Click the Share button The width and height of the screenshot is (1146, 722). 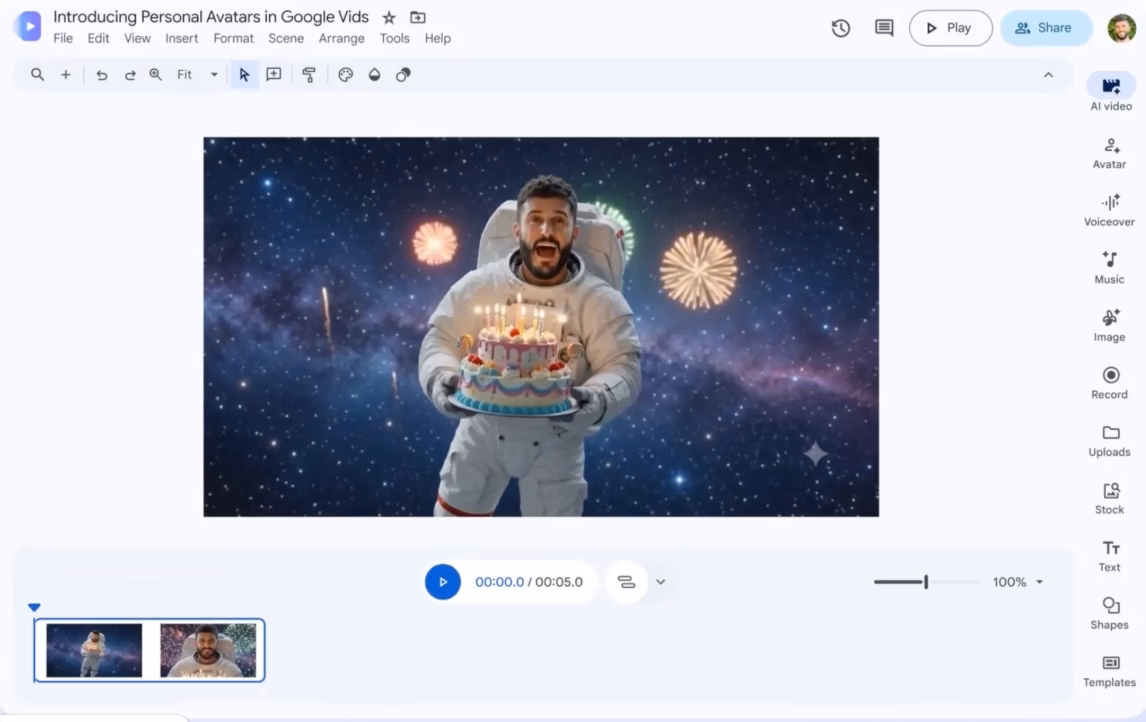pyautogui.click(x=1046, y=28)
